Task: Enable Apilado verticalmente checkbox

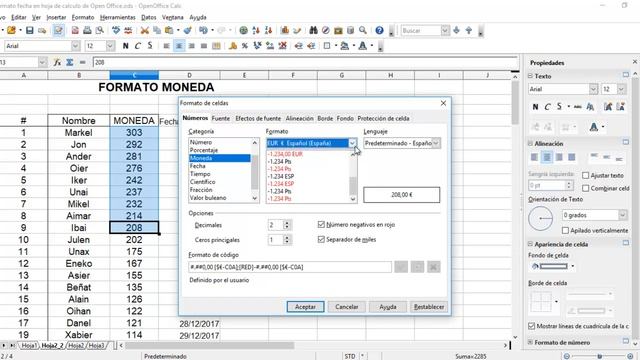Action: point(565,231)
